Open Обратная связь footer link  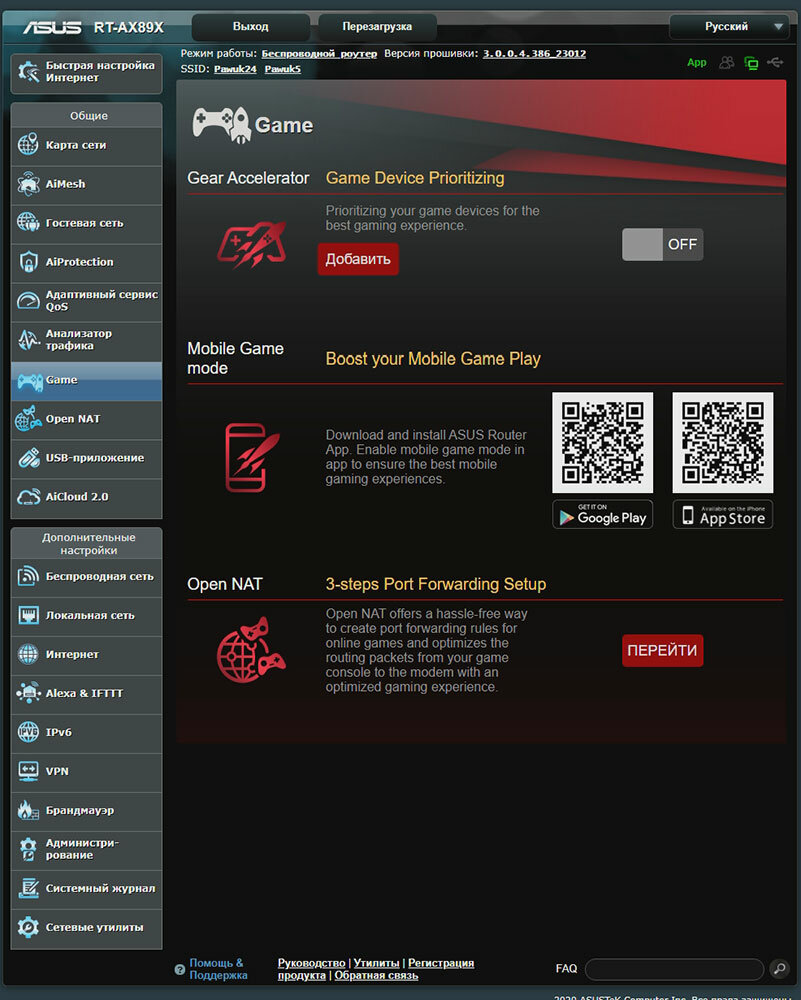pyautogui.click(x=376, y=975)
